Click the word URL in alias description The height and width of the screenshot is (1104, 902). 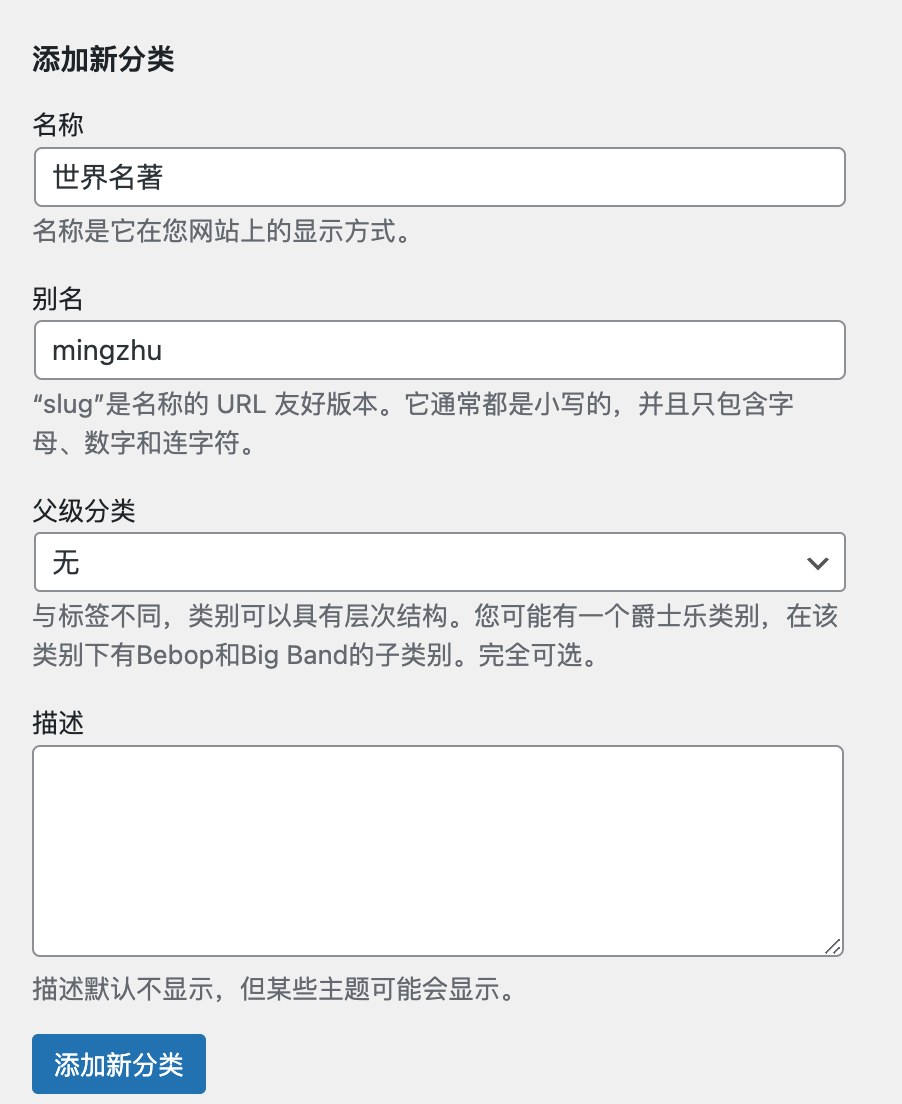[x=241, y=405]
